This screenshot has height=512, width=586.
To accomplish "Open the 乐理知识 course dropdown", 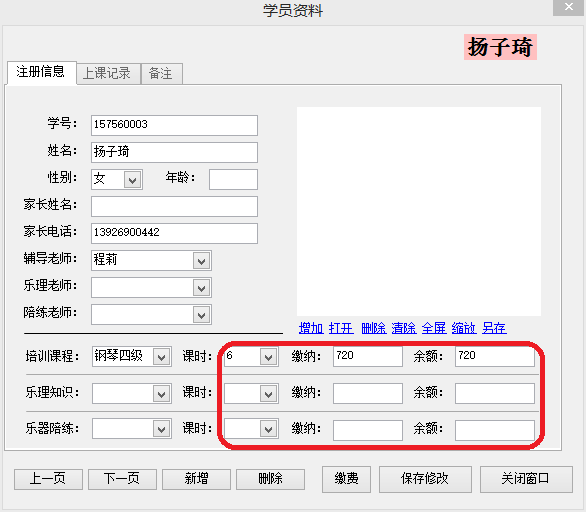I will (x=161, y=394).
